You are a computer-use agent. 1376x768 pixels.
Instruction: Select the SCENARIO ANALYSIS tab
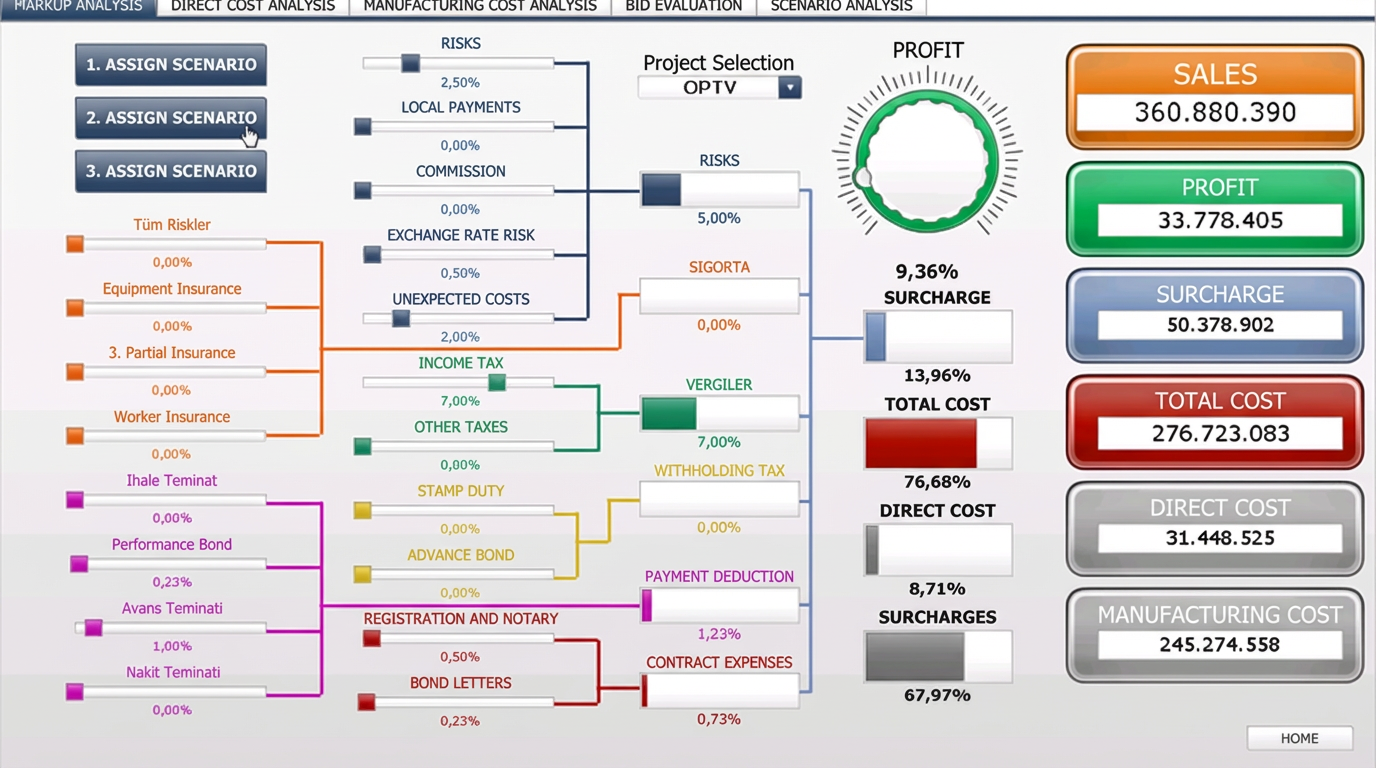pyautogui.click(x=838, y=6)
